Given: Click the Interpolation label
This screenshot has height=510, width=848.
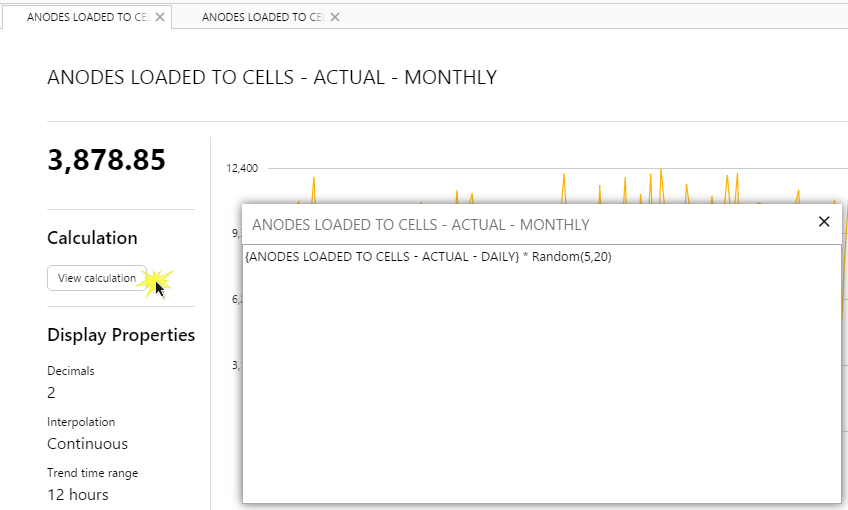Looking at the screenshot, I should 81,422.
